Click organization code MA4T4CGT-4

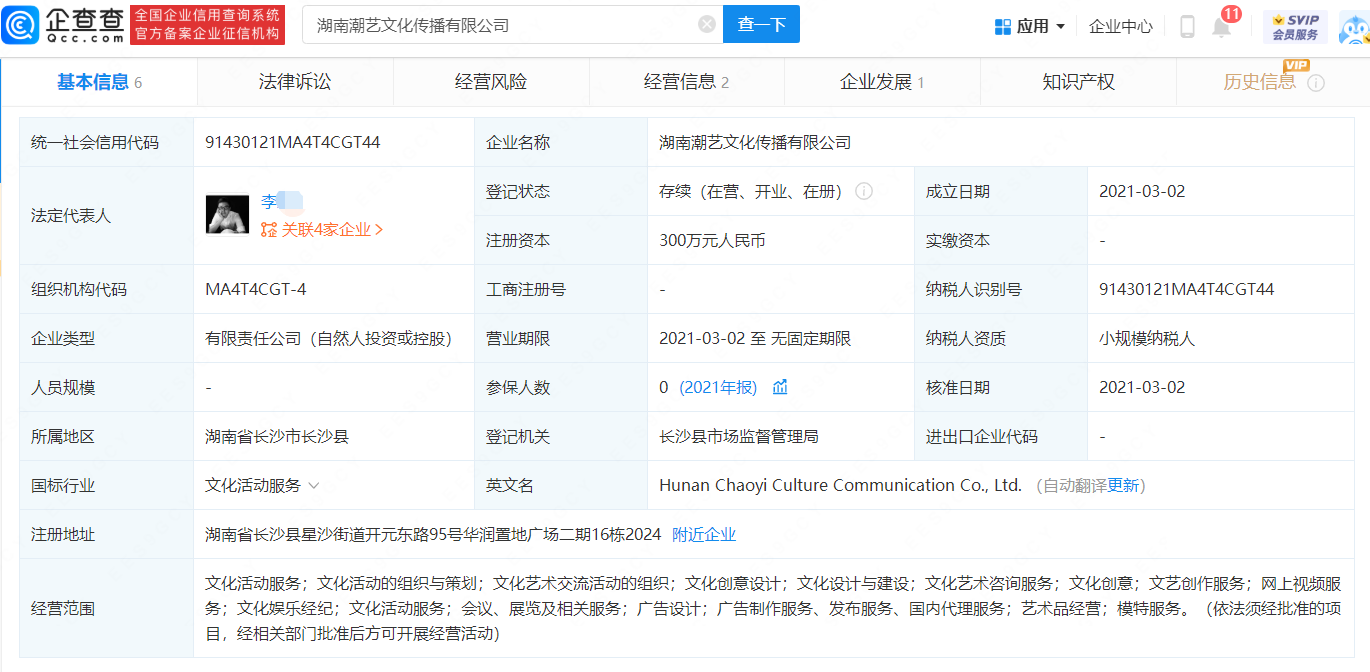pos(256,289)
